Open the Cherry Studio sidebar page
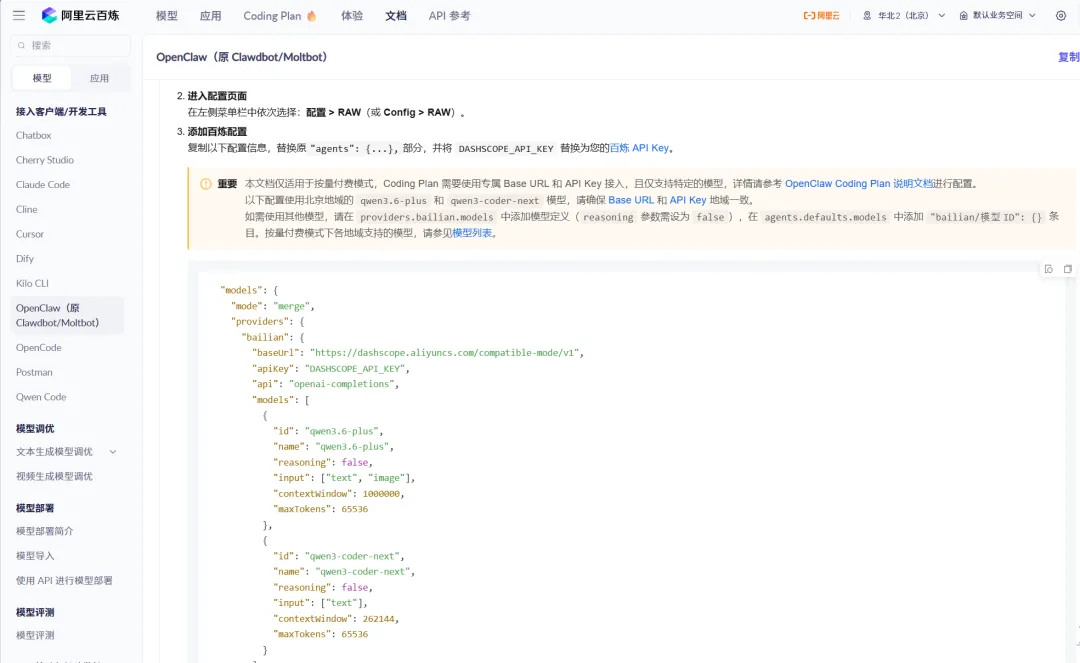This screenshot has width=1080, height=663. (x=45, y=160)
